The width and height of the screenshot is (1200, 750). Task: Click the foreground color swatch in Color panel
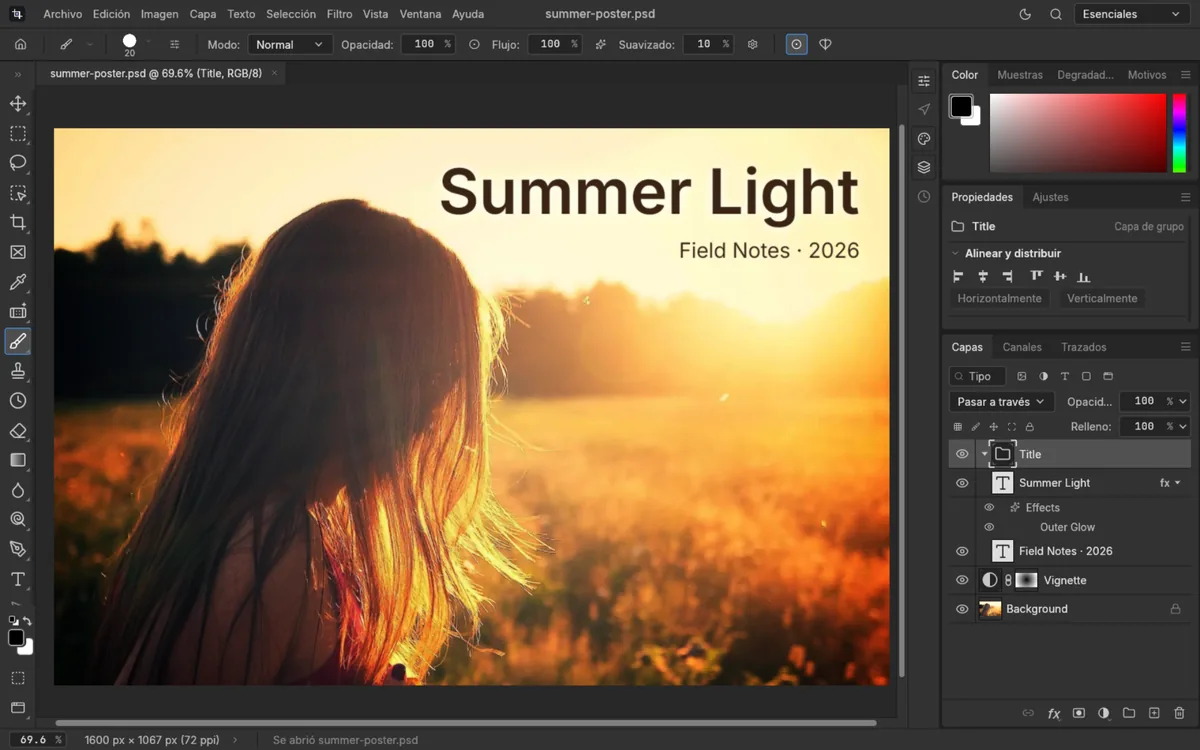click(961, 107)
